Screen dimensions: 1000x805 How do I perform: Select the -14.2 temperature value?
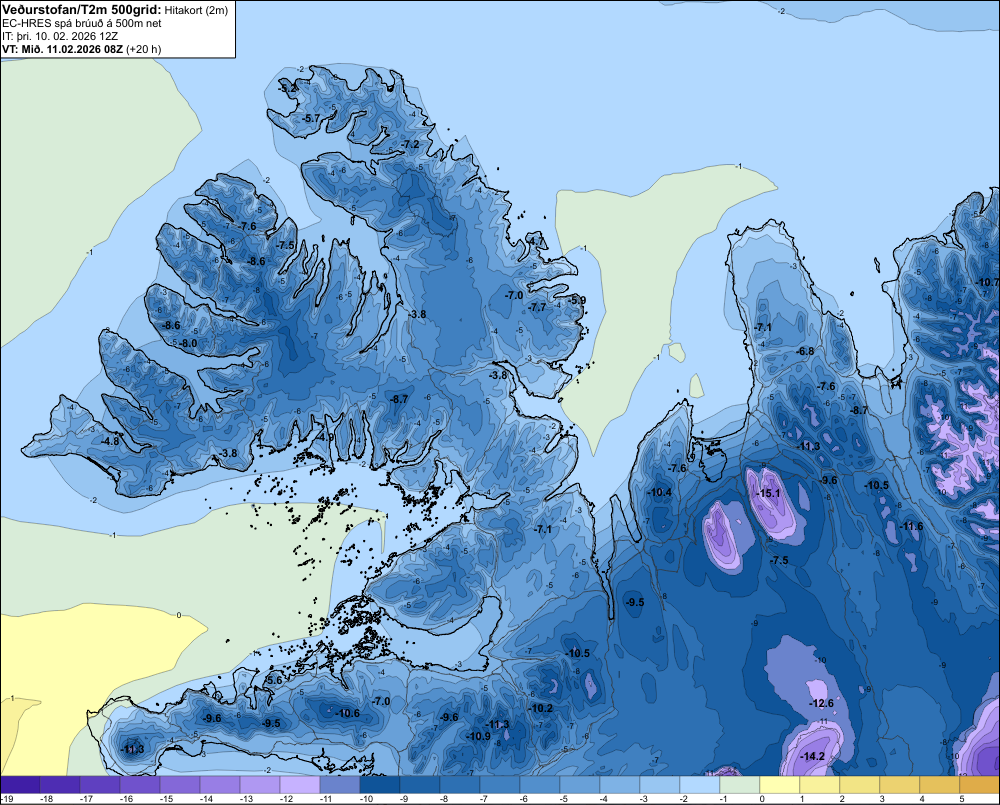tap(812, 757)
